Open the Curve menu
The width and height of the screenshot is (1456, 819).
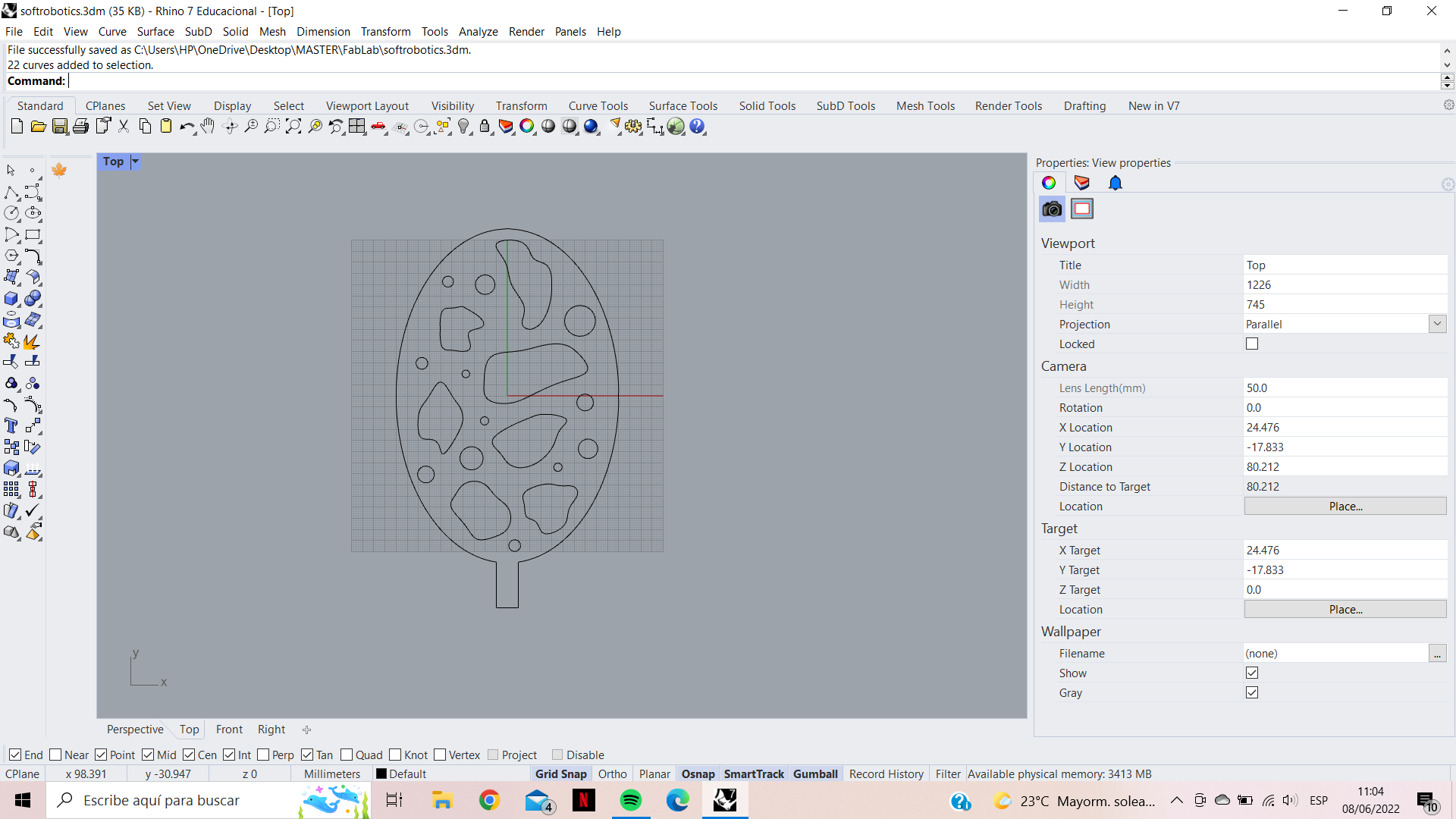[x=112, y=31]
